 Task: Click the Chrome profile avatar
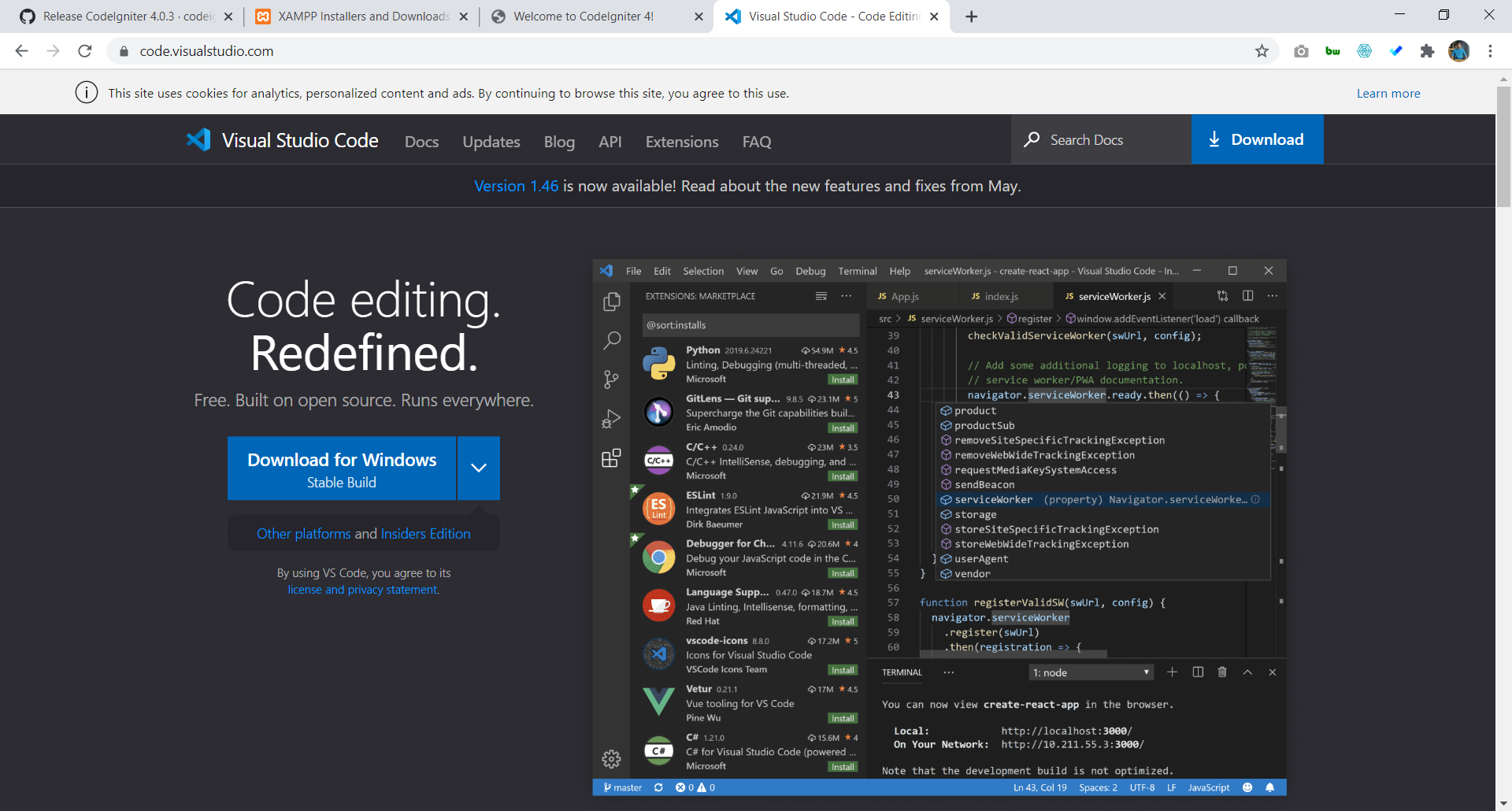[1458, 51]
